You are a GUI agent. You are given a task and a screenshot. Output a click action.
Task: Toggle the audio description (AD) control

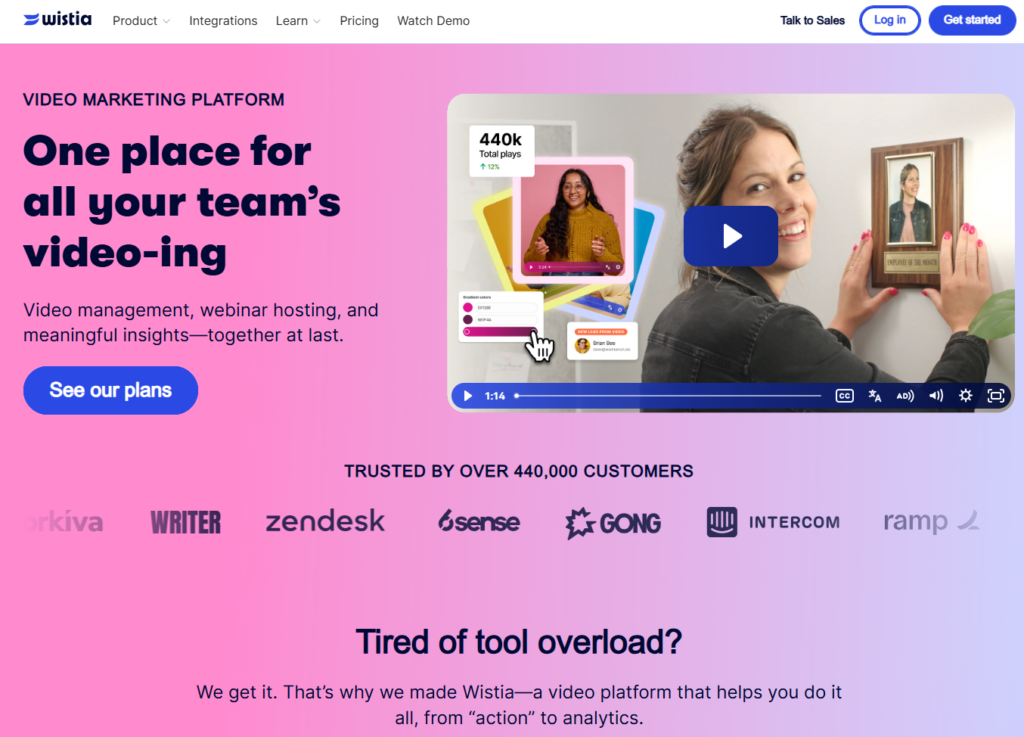coord(905,396)
